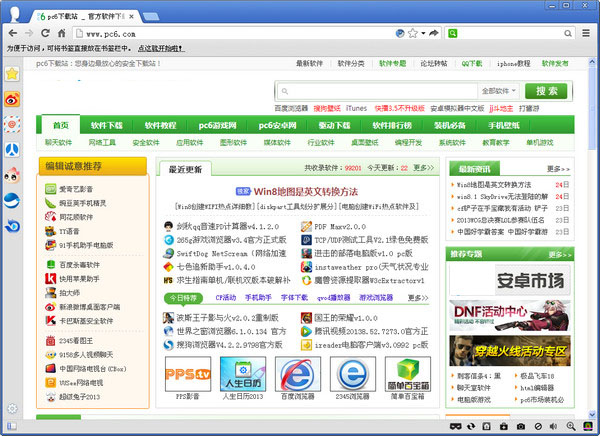The width and height of the screenshot is (600, 436).
Task: Select the 最近更新 tab
Action: coord(185,169)
